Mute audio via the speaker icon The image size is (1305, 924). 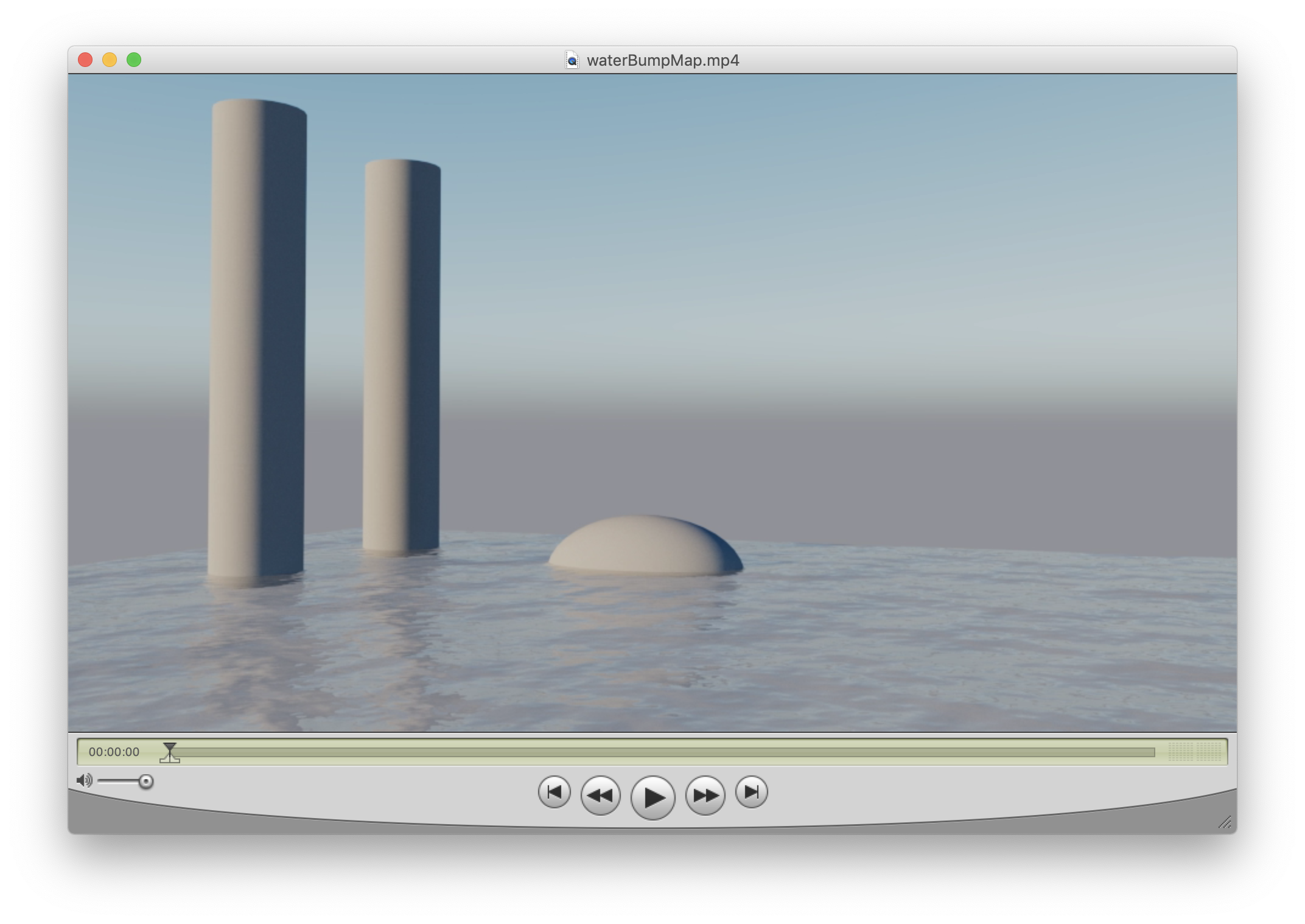click(84, 780)
